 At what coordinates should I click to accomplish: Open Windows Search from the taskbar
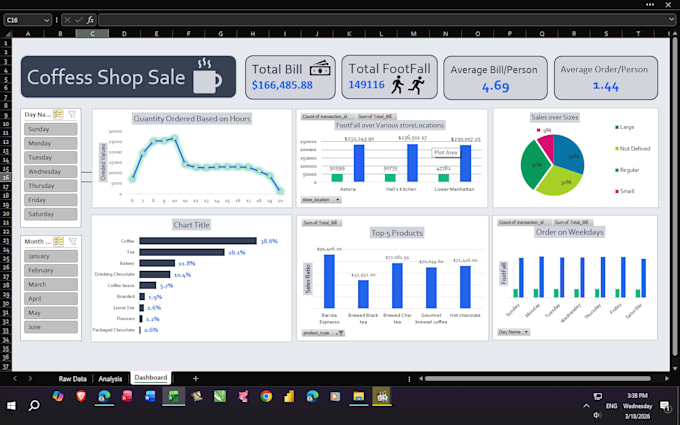tap(34, 405)
